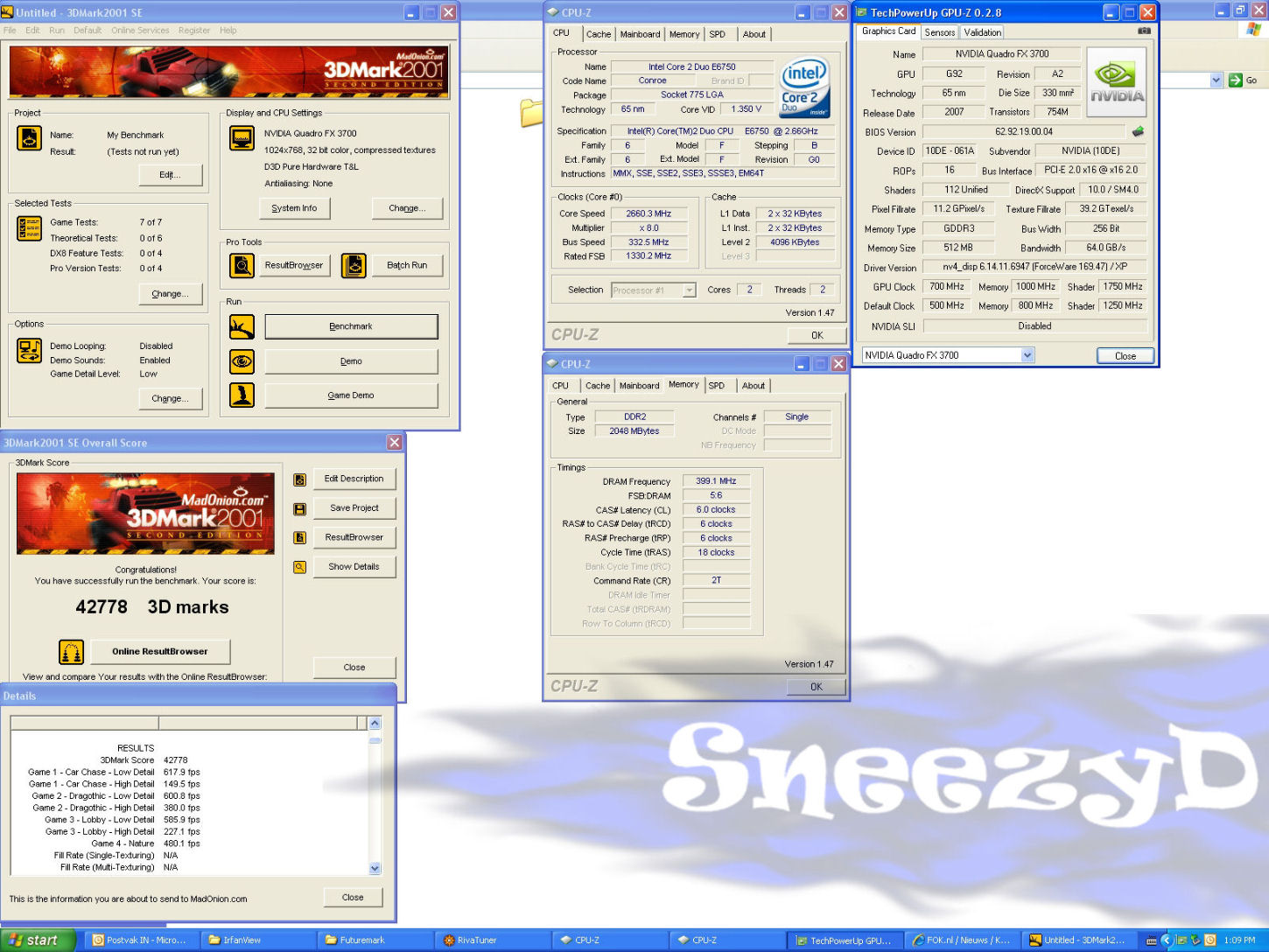Image resolution: width=1269 pixels, height=952 pixels.
Task: Click the magnifier icon beside Show Details
Action: [299, 567]
